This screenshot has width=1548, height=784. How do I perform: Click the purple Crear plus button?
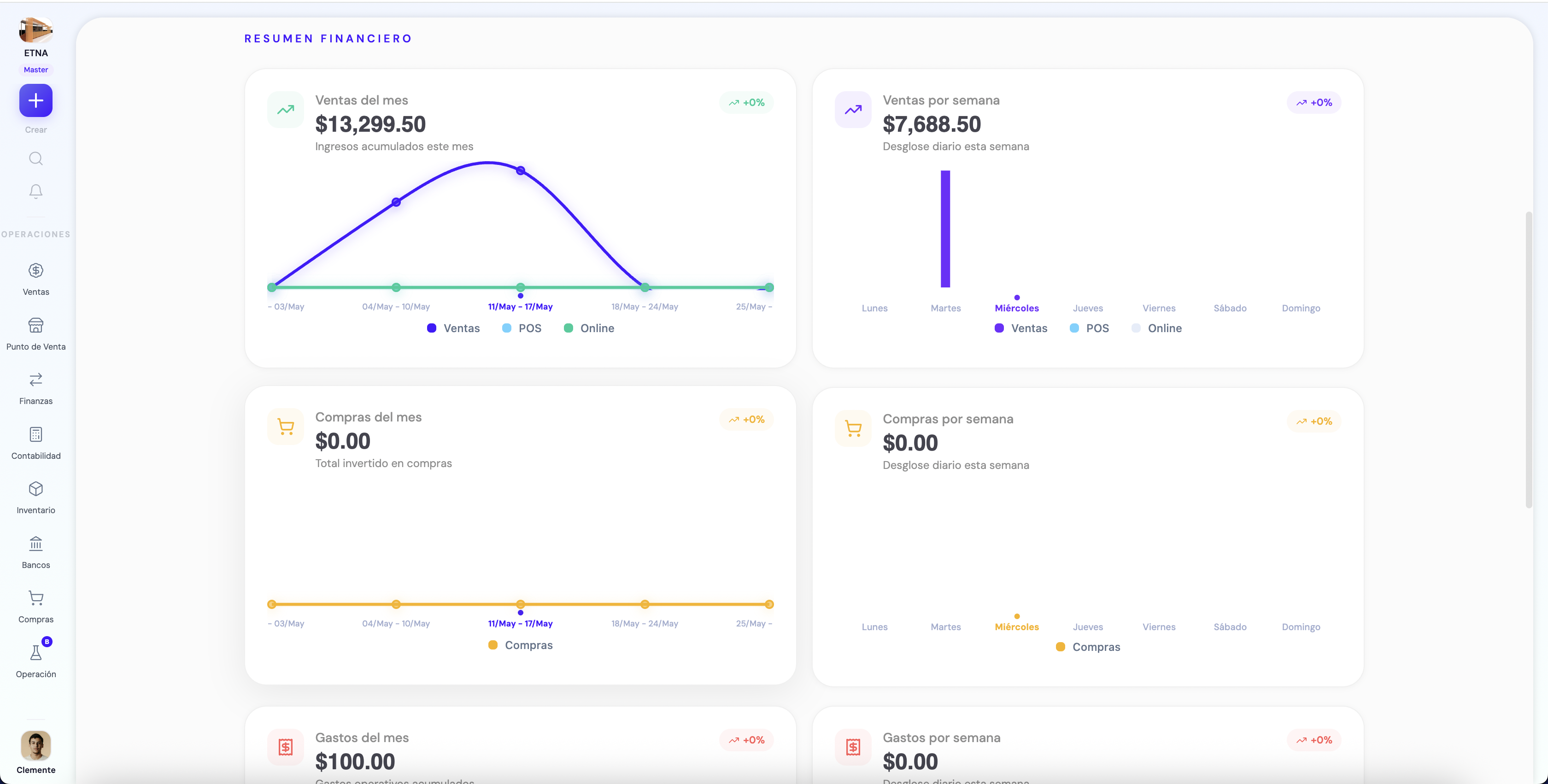pos(35,100)
